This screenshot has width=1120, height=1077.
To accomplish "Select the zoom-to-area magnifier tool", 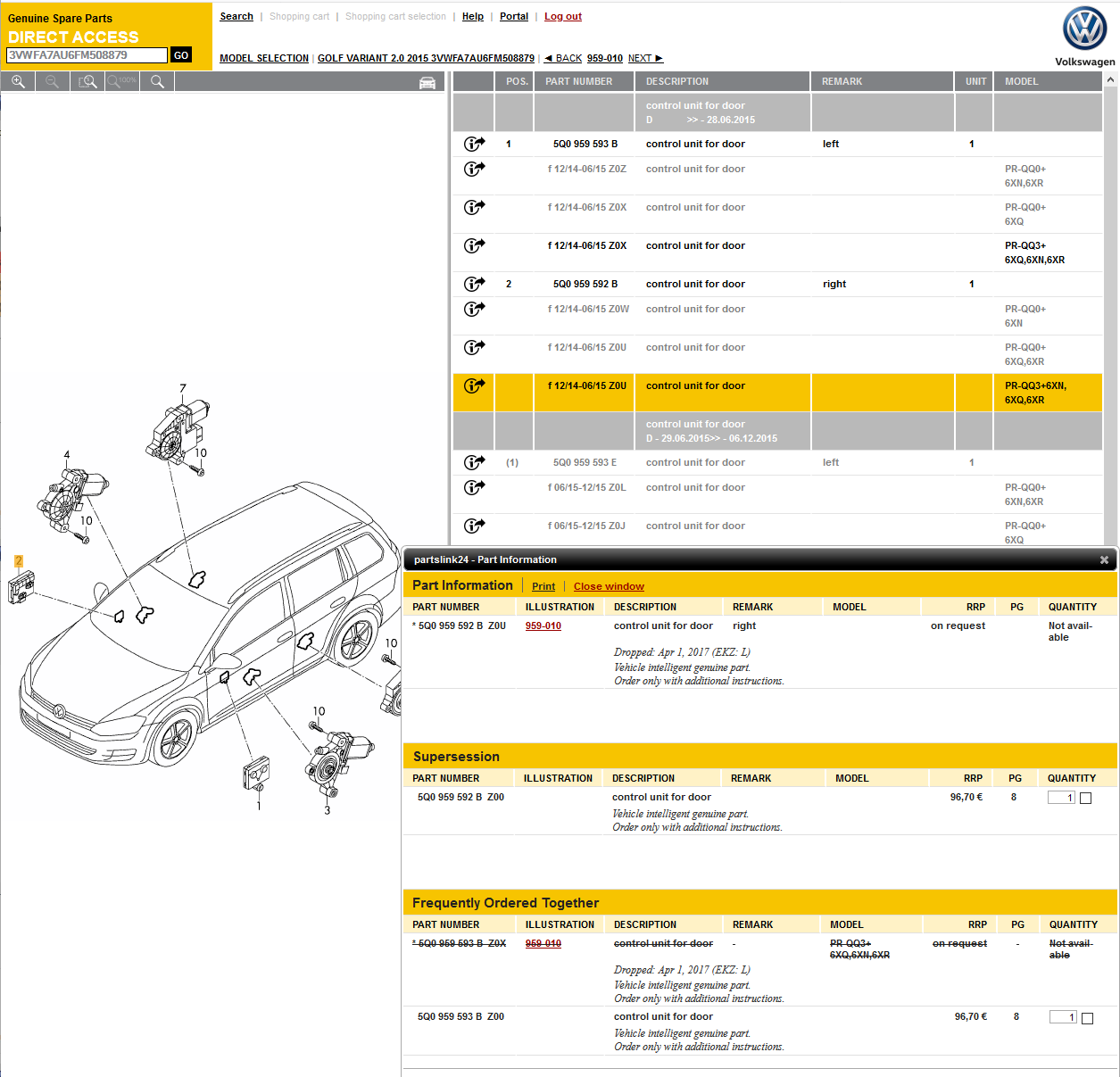I will (x=87, y=82).
